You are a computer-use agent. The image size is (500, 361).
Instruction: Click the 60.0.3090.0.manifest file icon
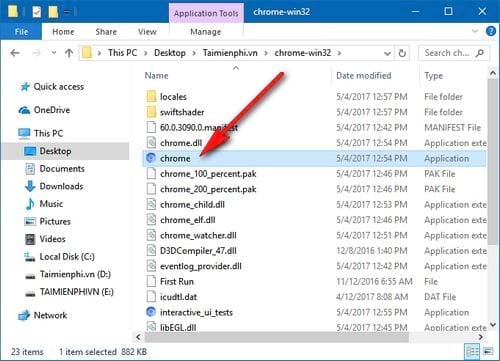pos(151,127)
